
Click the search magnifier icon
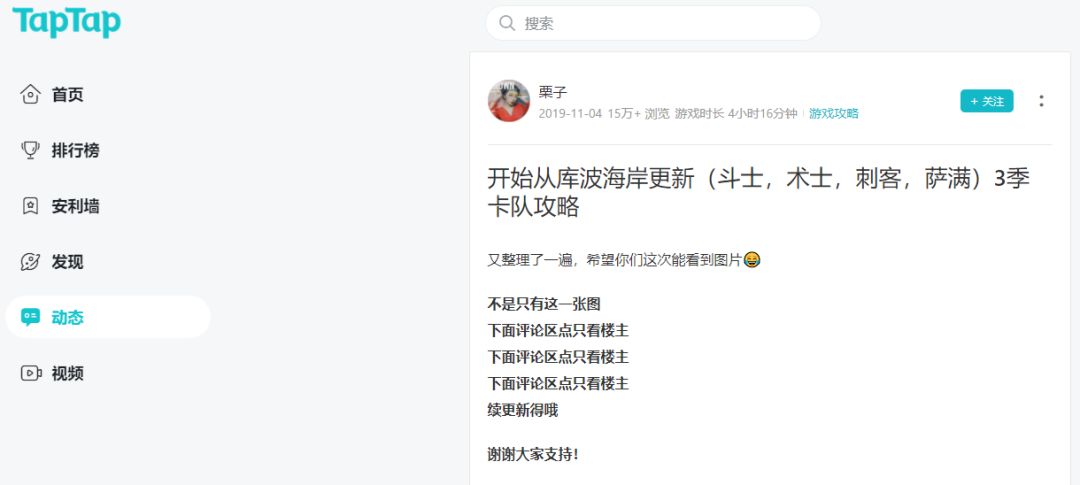[507, 23]
